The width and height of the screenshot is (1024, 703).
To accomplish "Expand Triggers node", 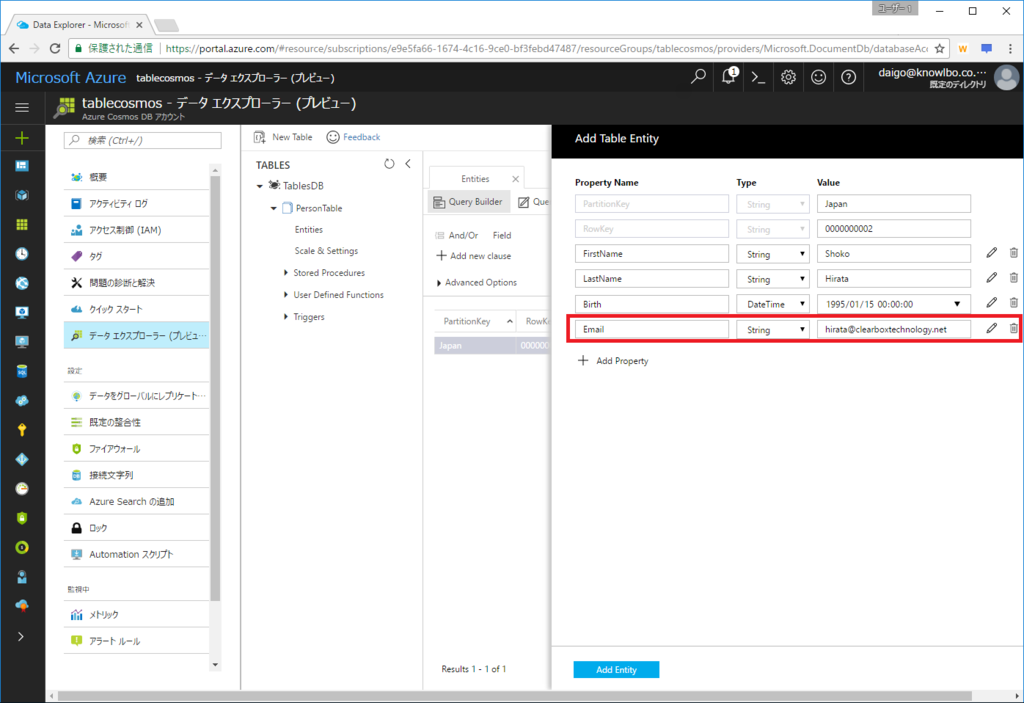I will 285,317.
